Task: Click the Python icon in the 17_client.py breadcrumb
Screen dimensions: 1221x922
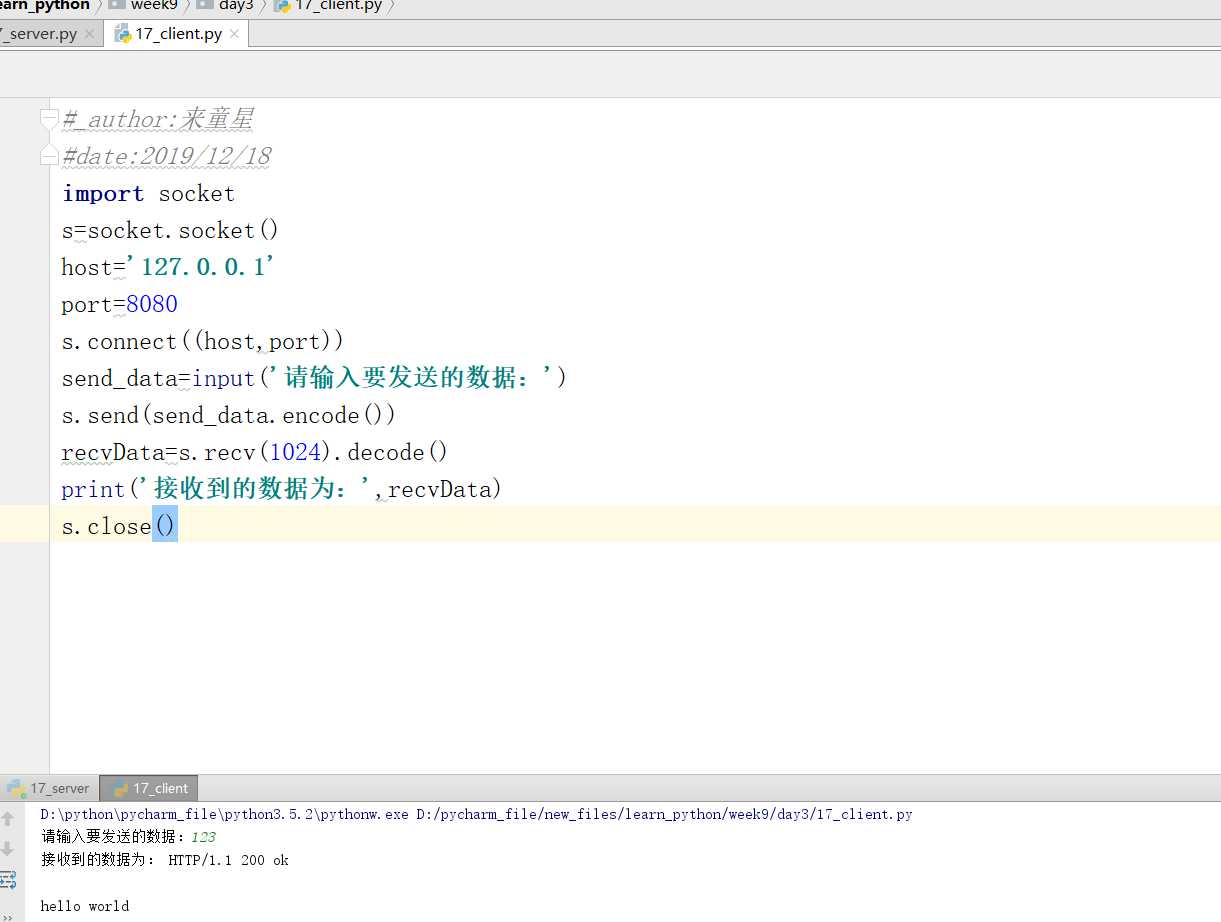Action: pyautogui.click(x=282, y=5)
